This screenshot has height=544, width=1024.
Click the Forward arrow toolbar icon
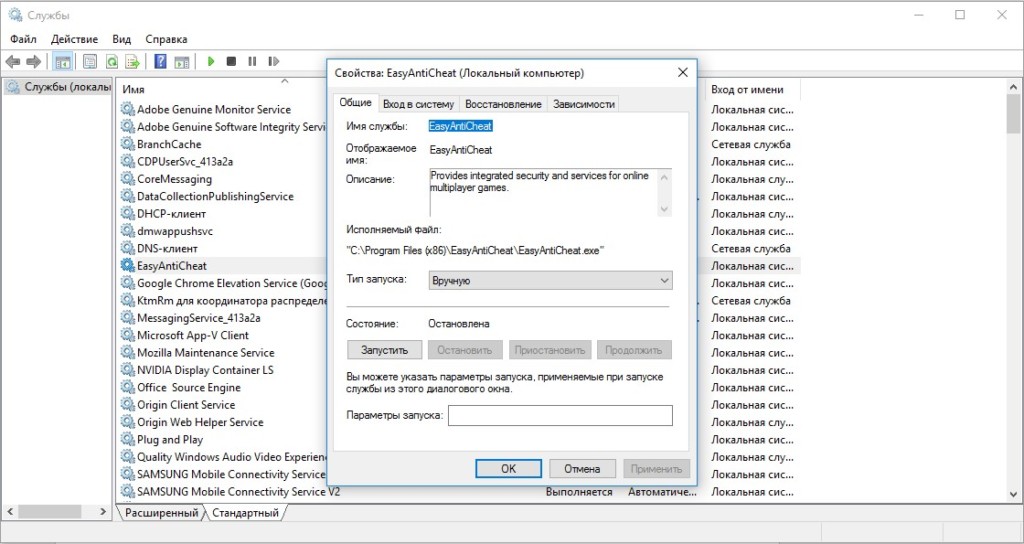point(33,61)
